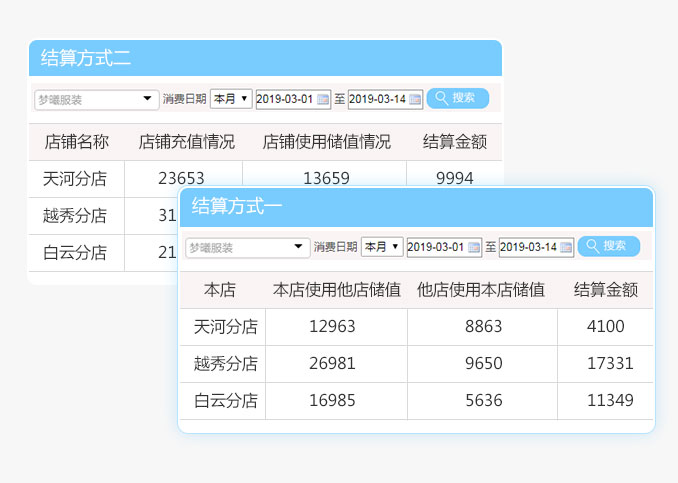Viewport: 678px width, 483px height.
Task: Open start date calendar icon in 结算方式一
Action: click(474, 247)
